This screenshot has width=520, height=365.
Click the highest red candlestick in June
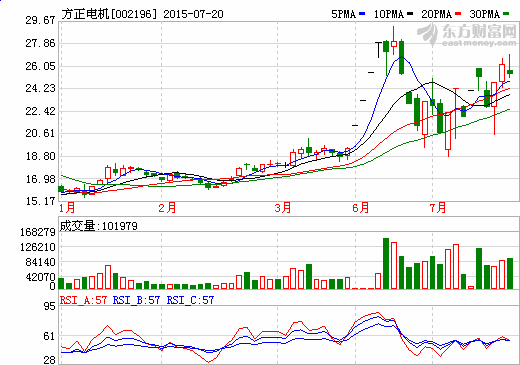(394, 44)
